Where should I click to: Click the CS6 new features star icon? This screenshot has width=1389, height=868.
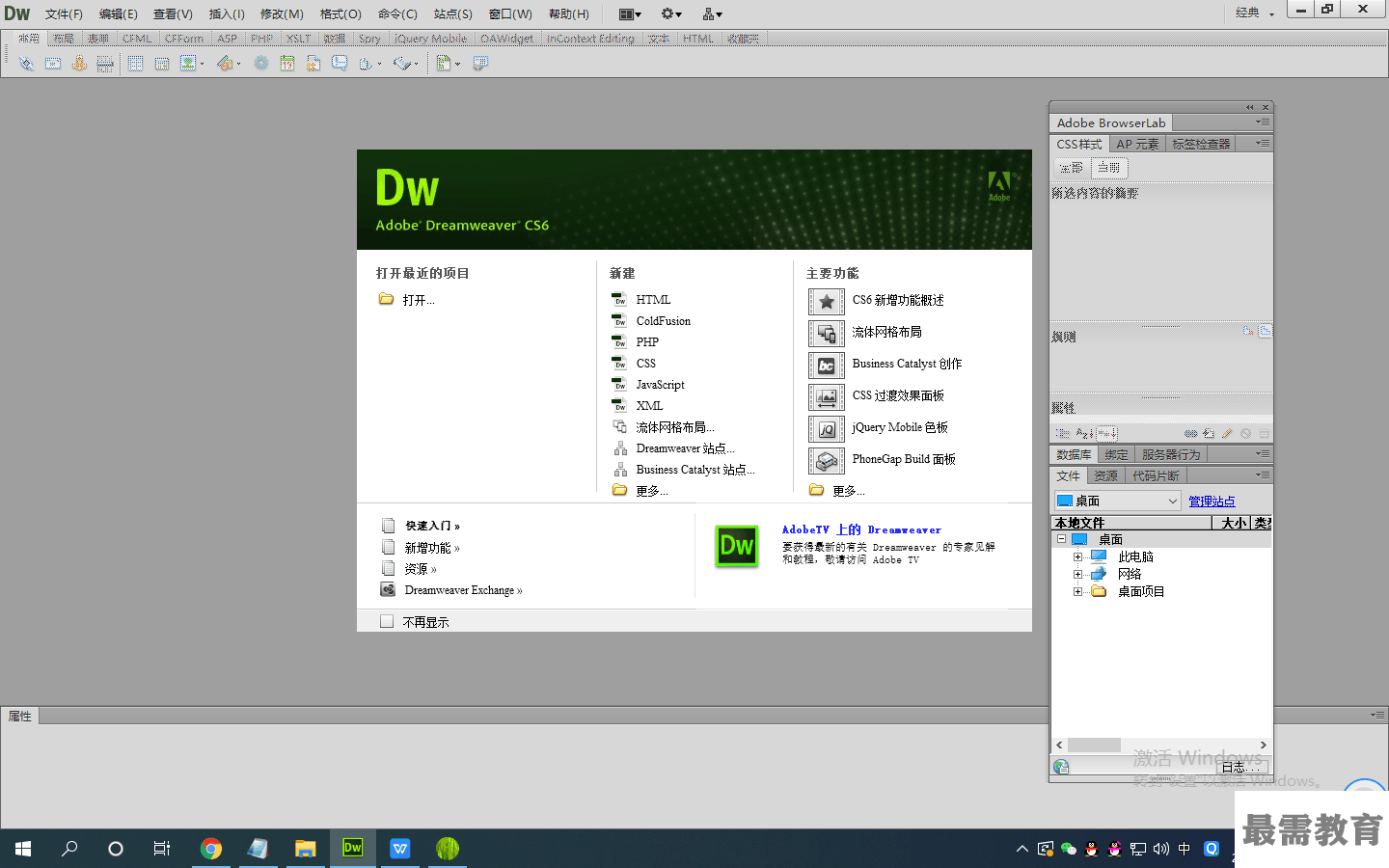click(827, 302)
